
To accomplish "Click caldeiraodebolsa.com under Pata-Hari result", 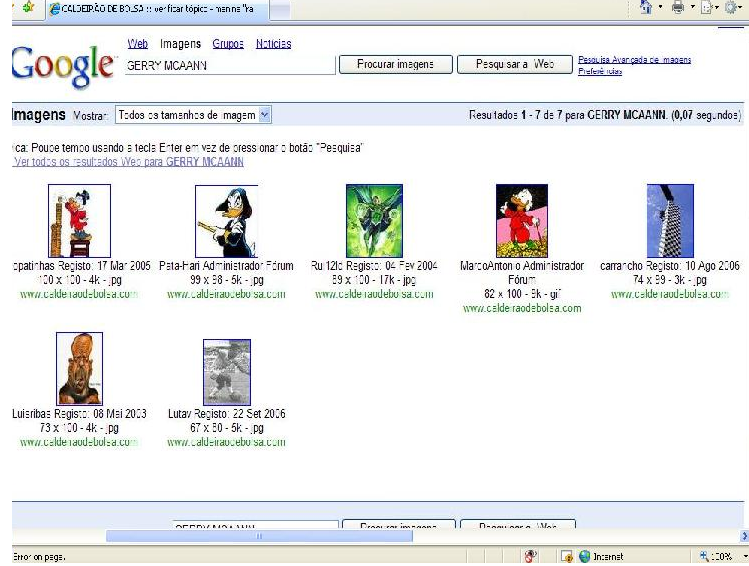I will click(226, 294).
